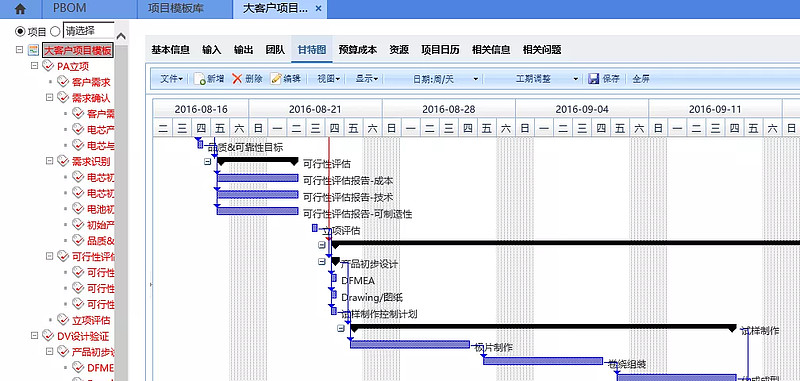Click the 保存 floppy disk save icon
Image resolution: width=800 pixels, height=381 pixels.
point(593,79)
